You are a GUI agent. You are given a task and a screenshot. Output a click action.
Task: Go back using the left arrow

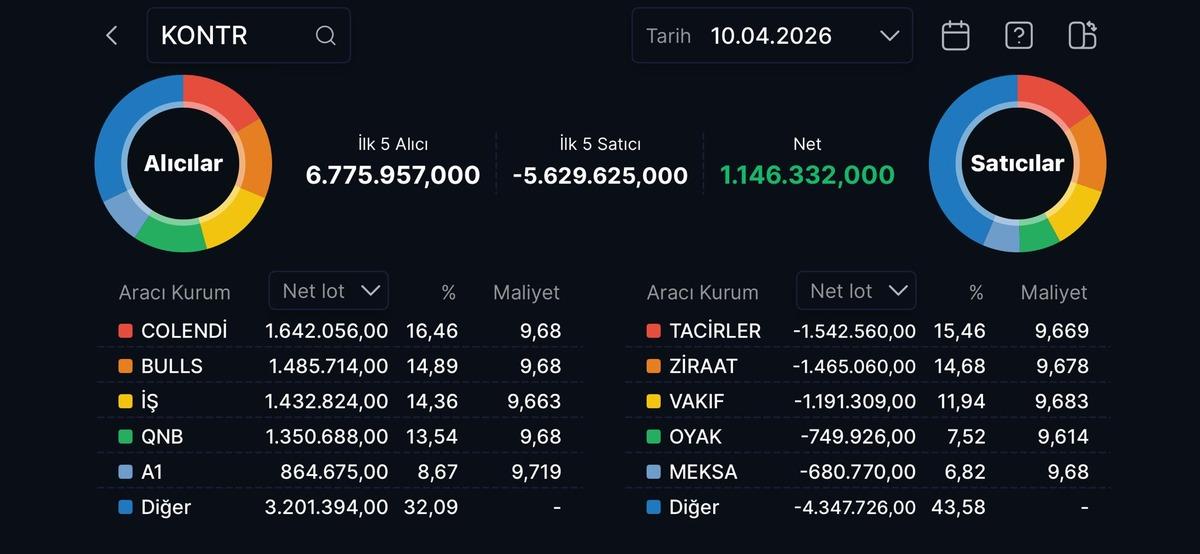112,36
